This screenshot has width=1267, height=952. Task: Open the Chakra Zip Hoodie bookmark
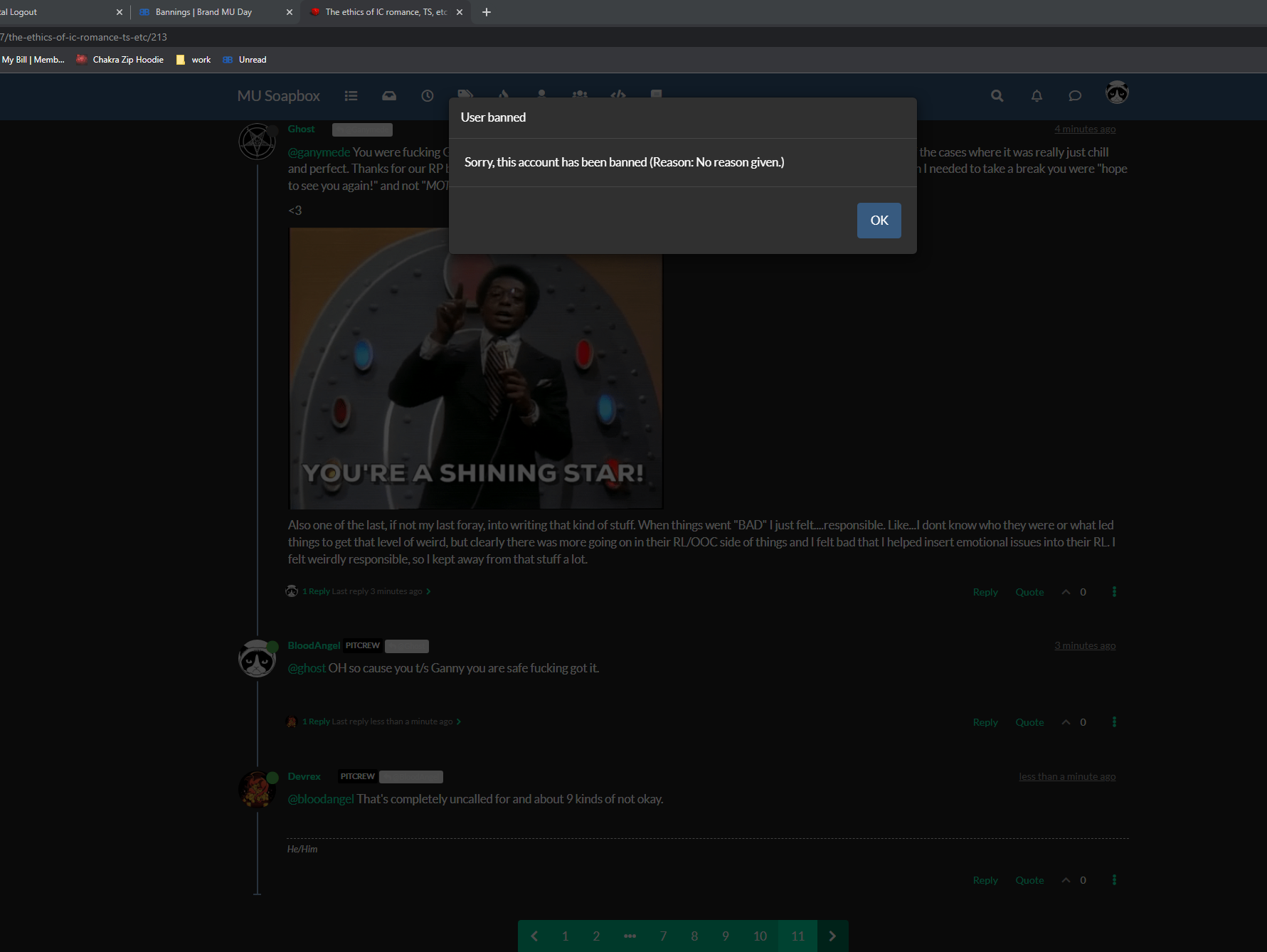(x=127, y=60)
